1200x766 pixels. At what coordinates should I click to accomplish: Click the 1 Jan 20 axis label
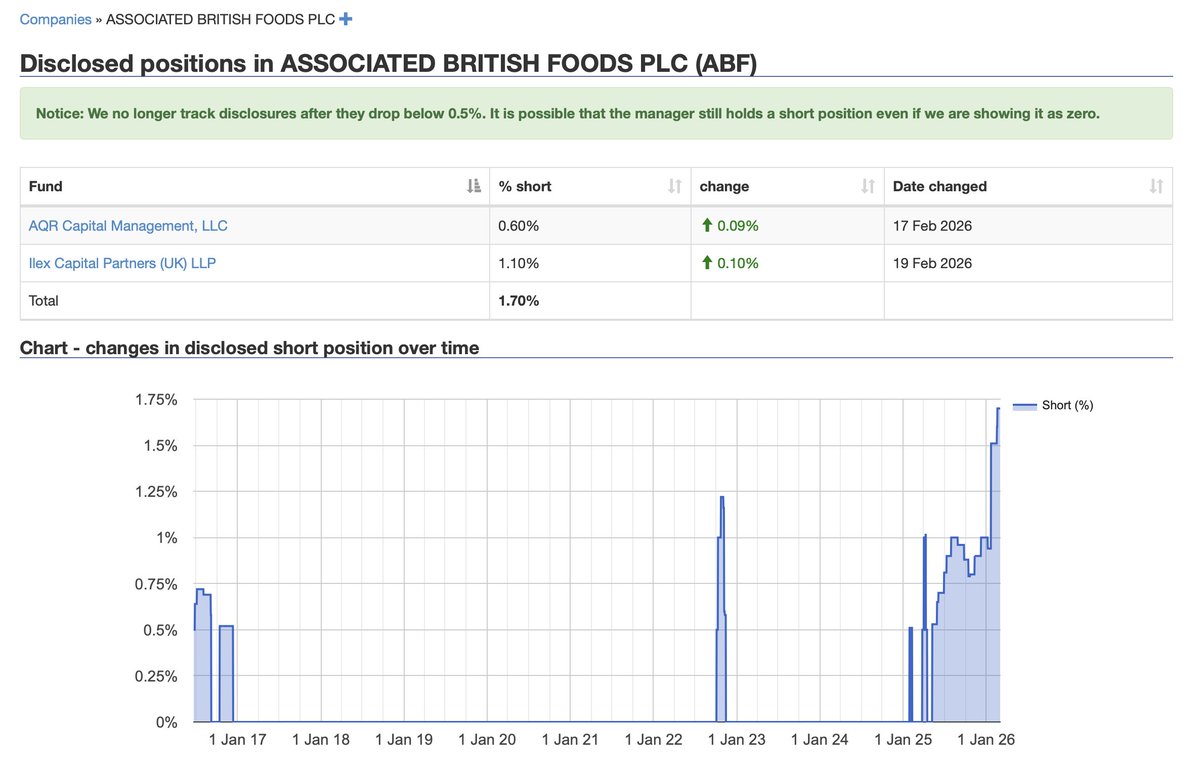point(487,740)
